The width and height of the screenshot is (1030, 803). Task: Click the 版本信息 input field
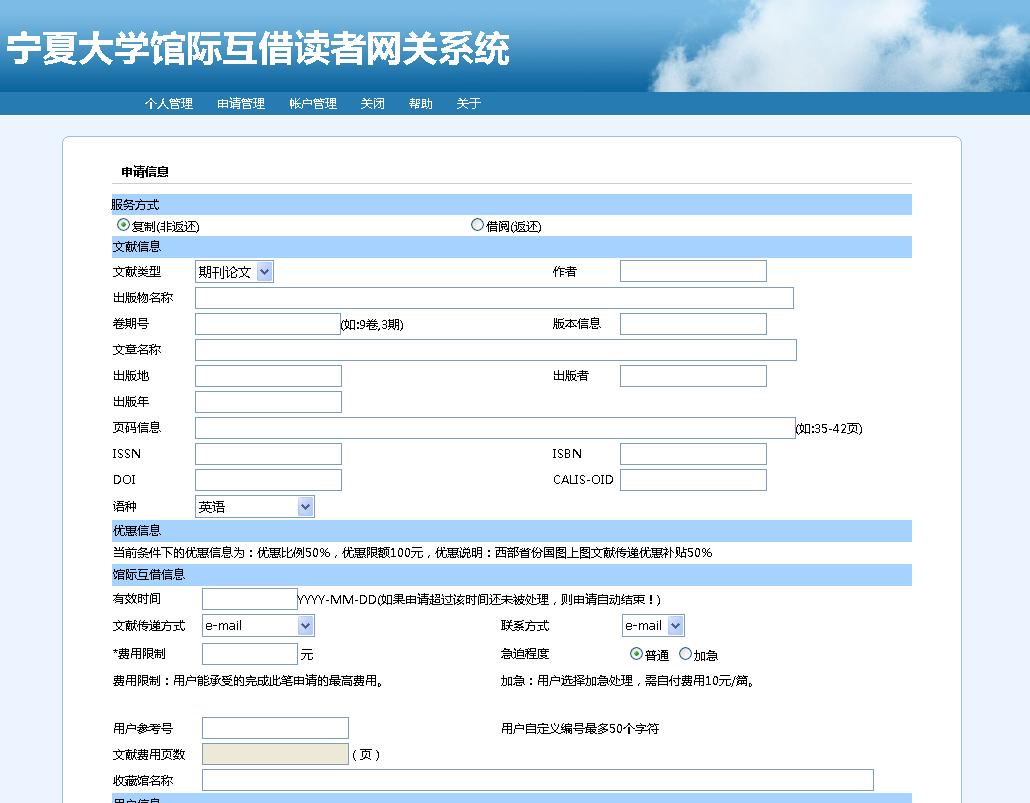coord(693,324)
